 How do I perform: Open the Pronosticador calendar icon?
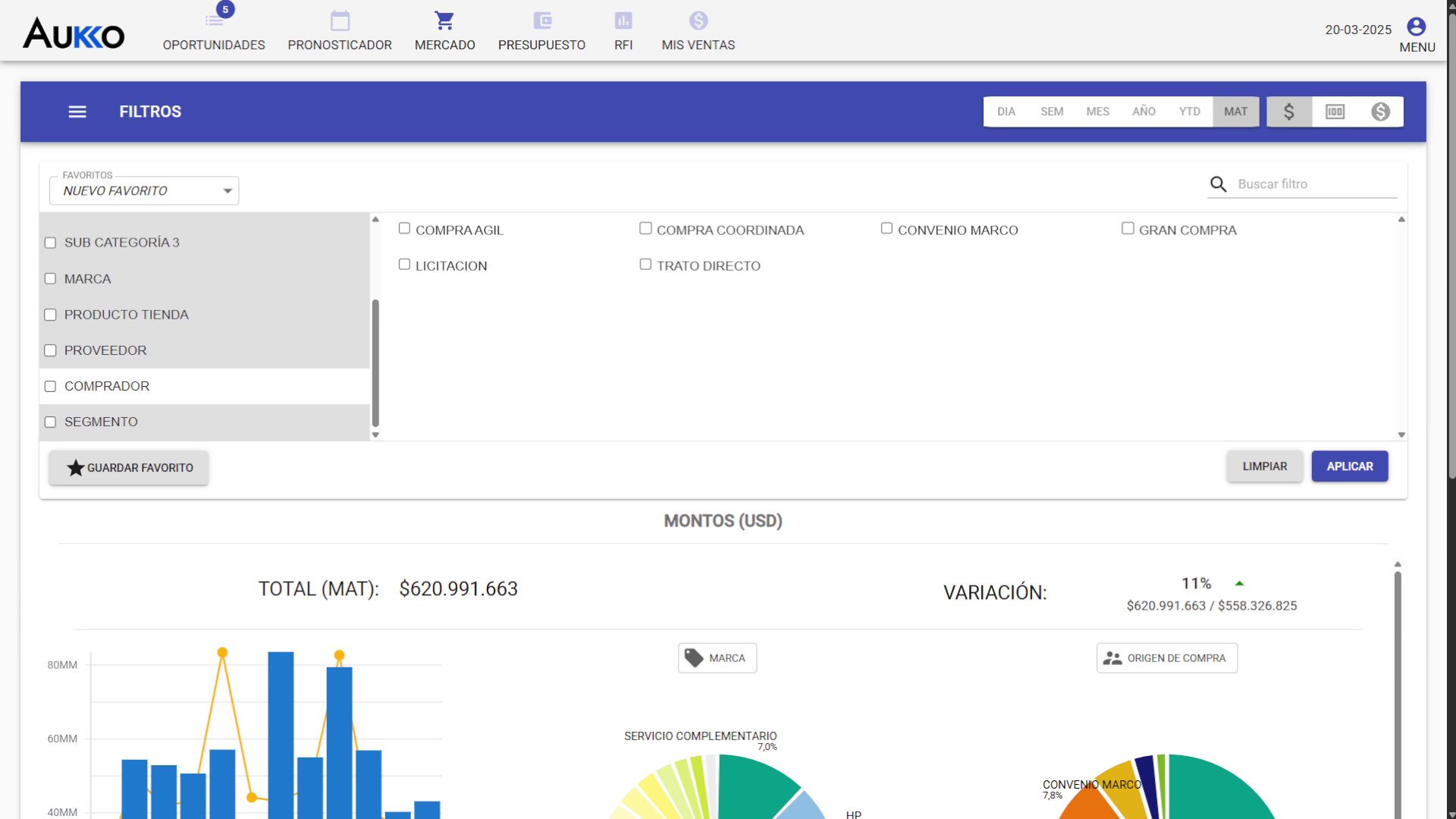340,21
